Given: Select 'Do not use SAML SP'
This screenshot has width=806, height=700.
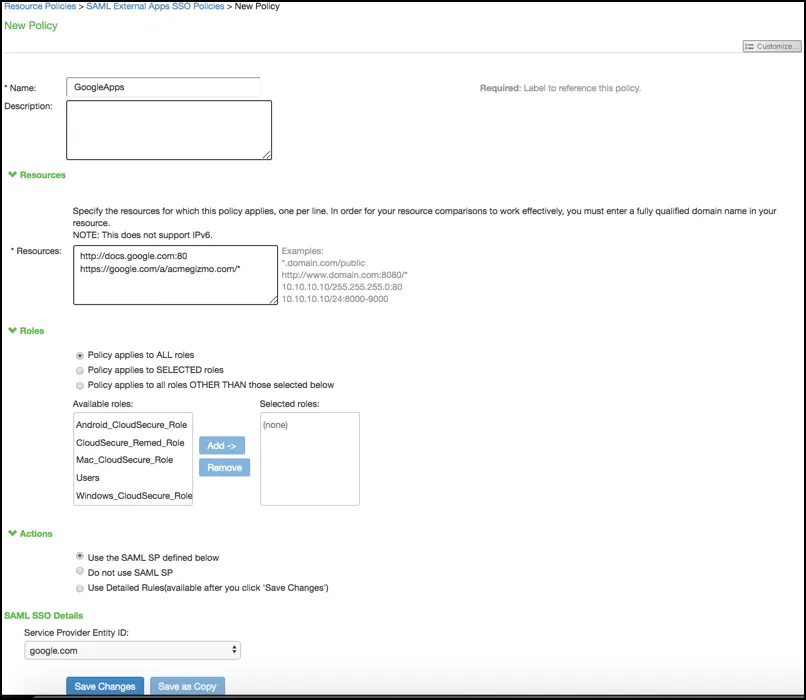Looking at the screenshot, I should coord(80,571).
